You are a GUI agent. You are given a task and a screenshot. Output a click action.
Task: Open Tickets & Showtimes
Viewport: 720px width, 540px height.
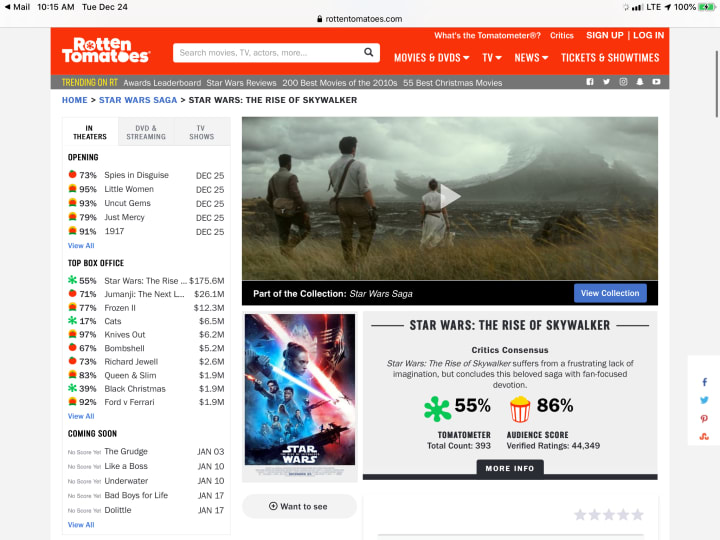[x=610, y=58]
